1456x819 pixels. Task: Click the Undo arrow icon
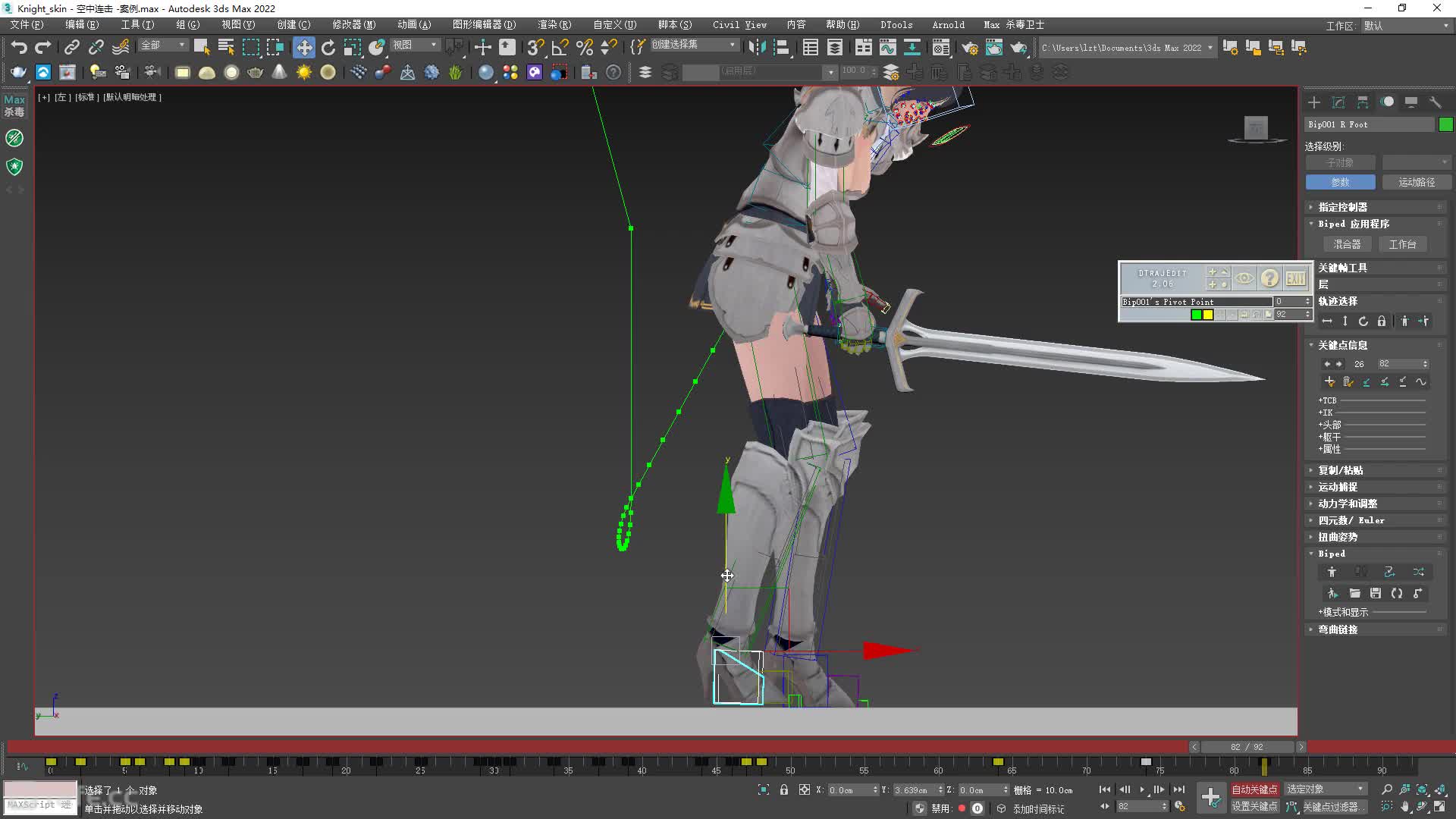[19, 47]
